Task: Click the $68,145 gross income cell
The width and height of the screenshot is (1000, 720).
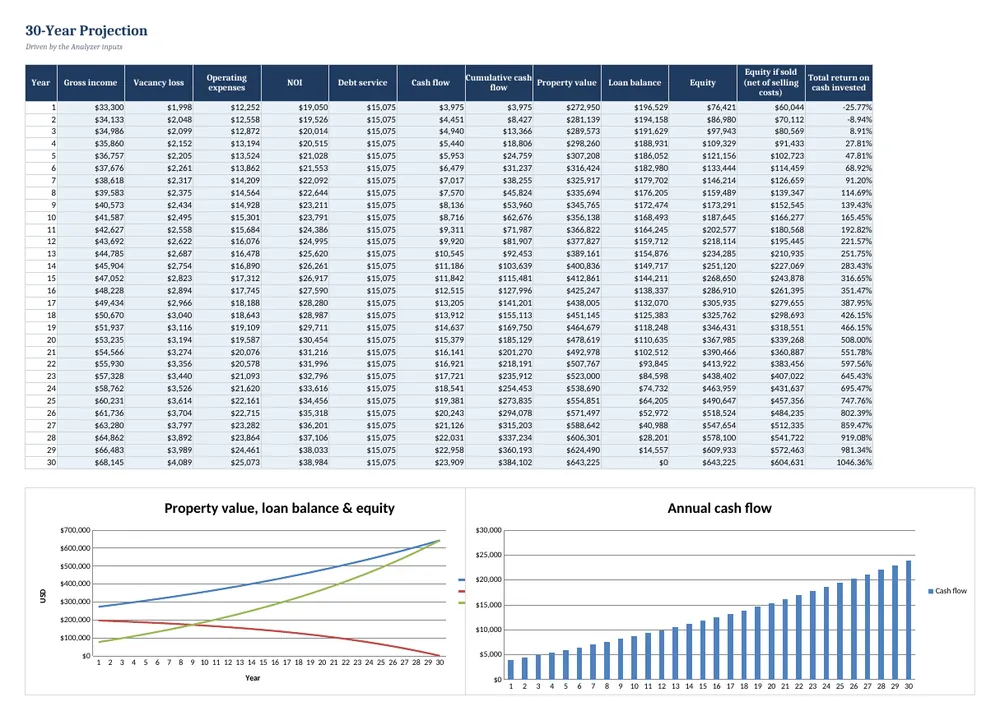Action: tap(91, 462)
